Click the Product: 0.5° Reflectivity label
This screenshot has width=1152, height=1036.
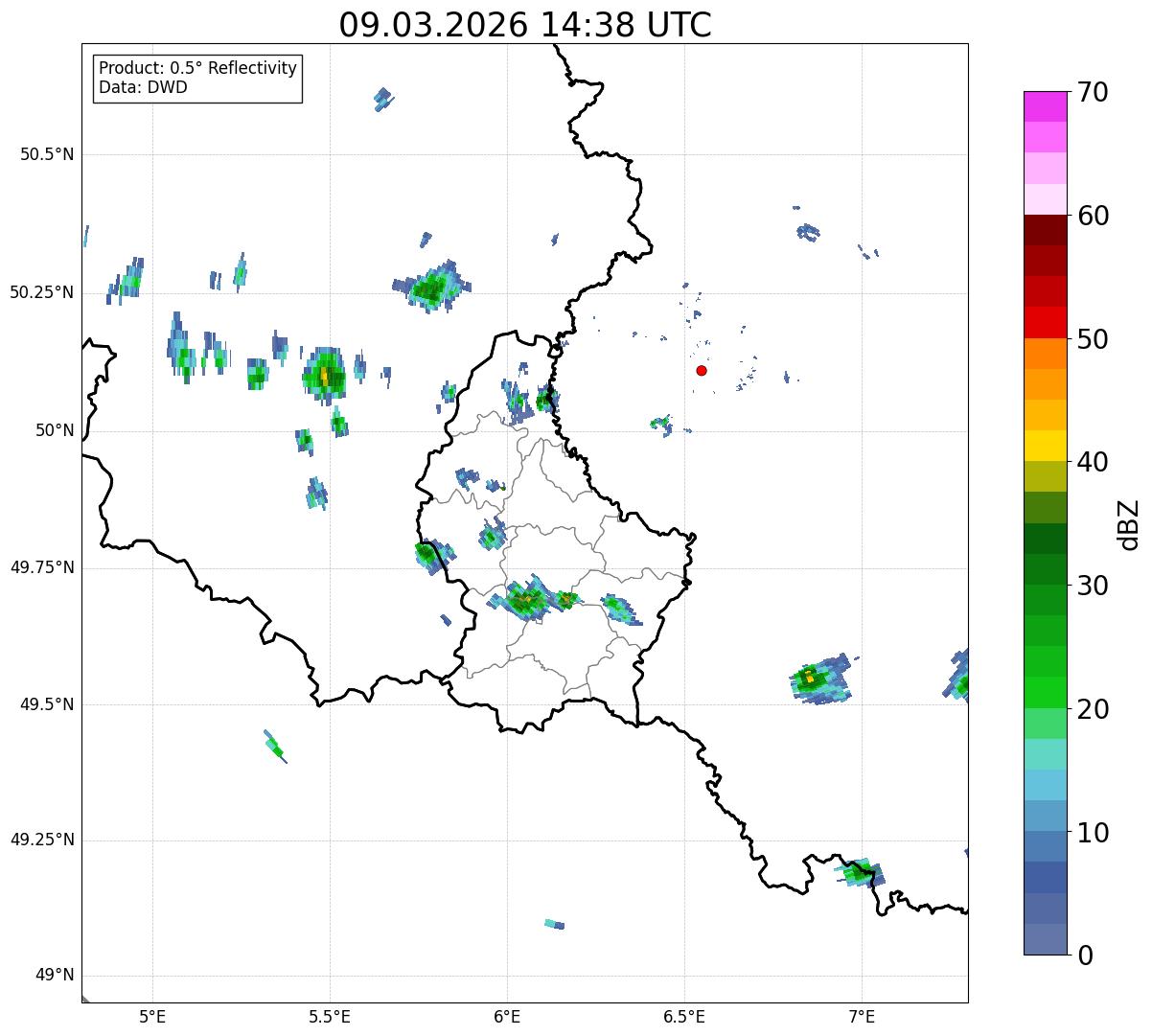(197, 68)
